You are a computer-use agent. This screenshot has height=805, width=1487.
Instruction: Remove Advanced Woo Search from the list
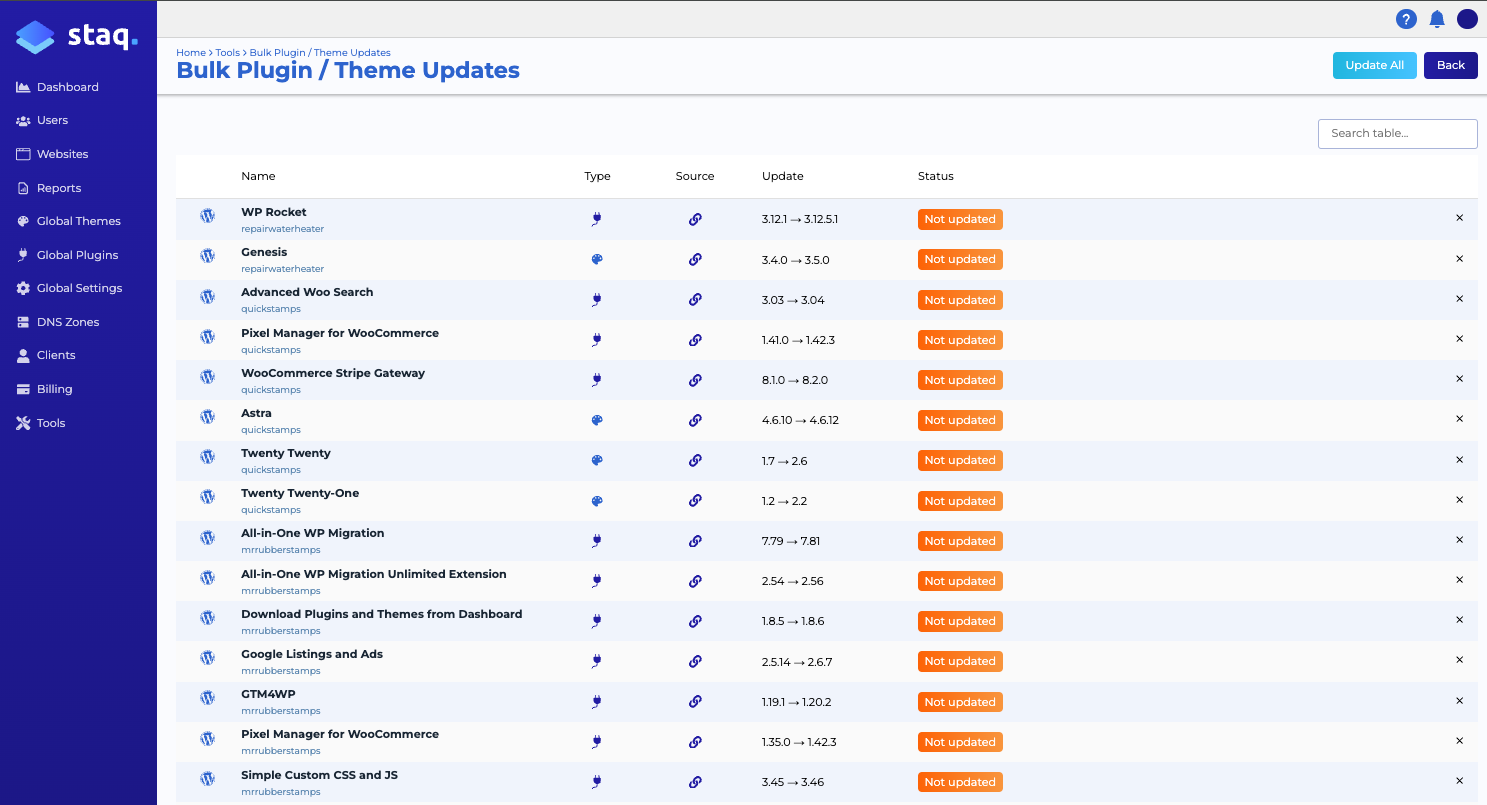click(x=1459, y=299)
